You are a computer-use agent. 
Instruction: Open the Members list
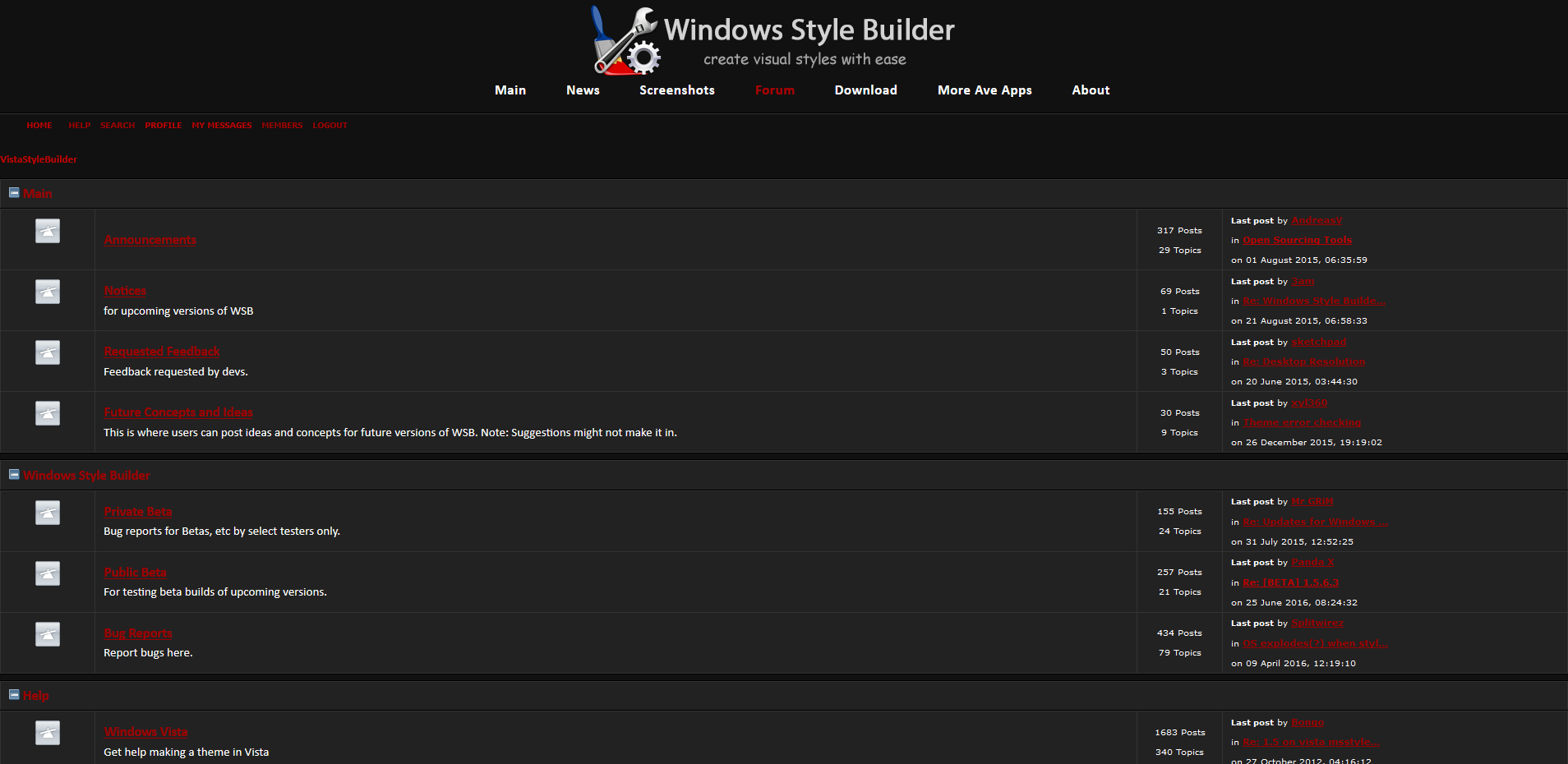point(282,125)
